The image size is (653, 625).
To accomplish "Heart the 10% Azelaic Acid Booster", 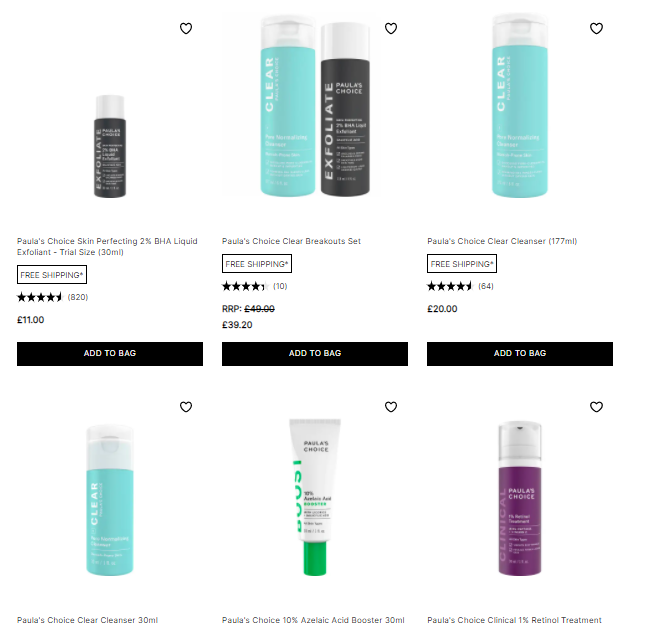I will [x=391, y=407].
